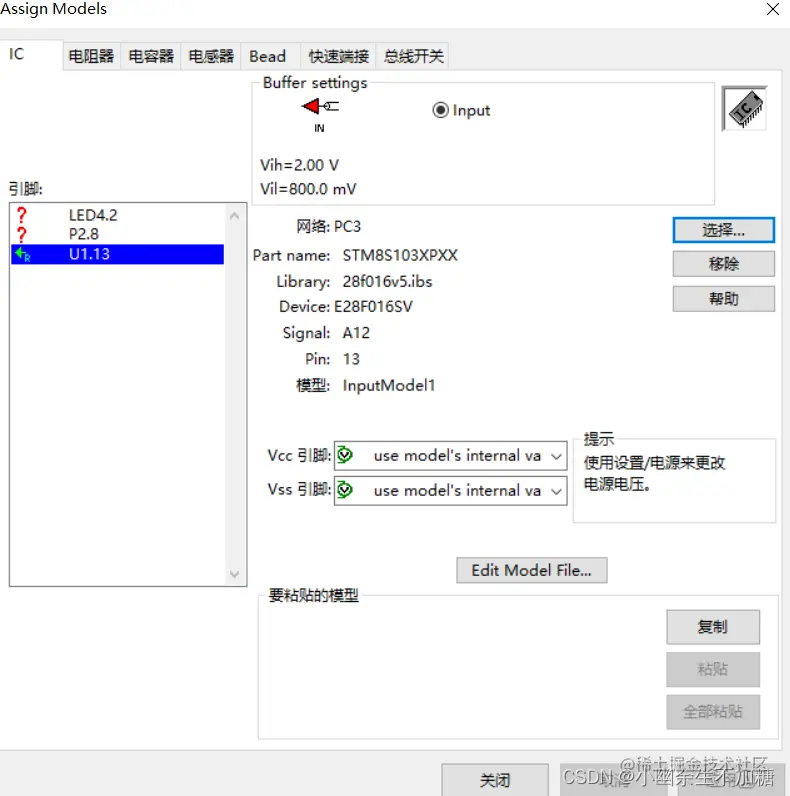This screenshot has width=790, height=796.
Task: Click pin list scrollbar up arrow
Action: [234, 216]
